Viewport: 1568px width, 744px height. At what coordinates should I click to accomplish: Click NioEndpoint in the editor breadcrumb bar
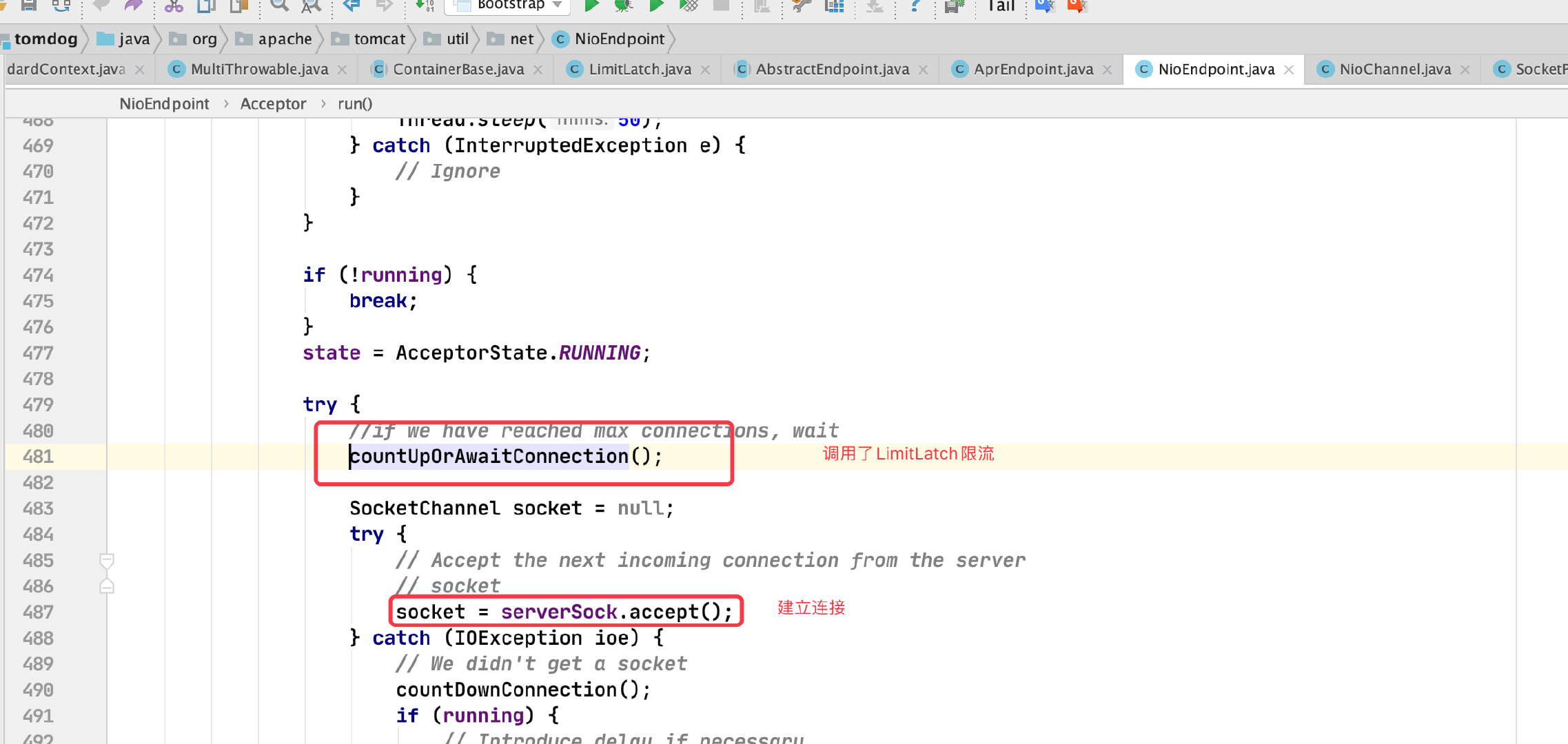[164, 103]
